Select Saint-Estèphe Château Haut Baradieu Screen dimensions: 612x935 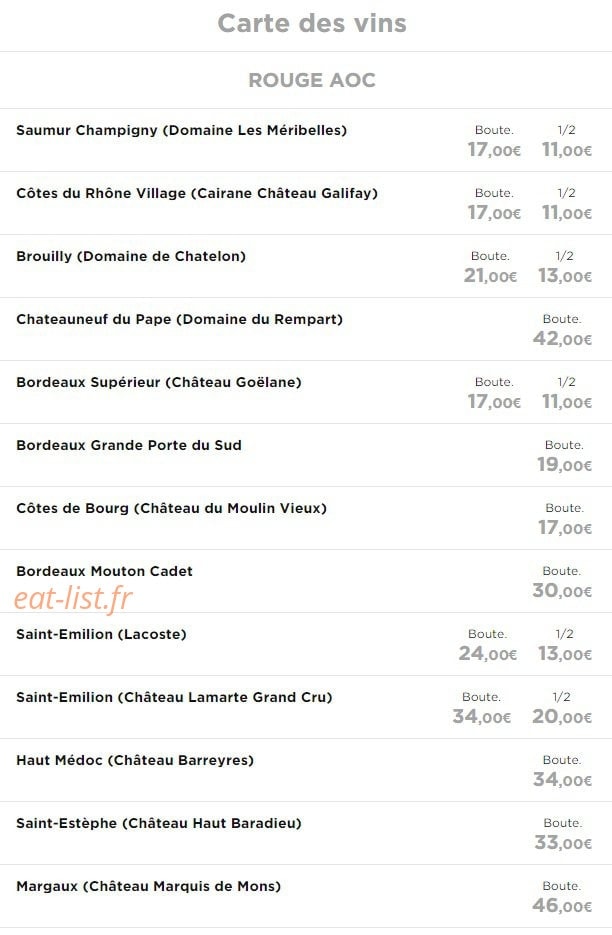click(x=159, y=823)
